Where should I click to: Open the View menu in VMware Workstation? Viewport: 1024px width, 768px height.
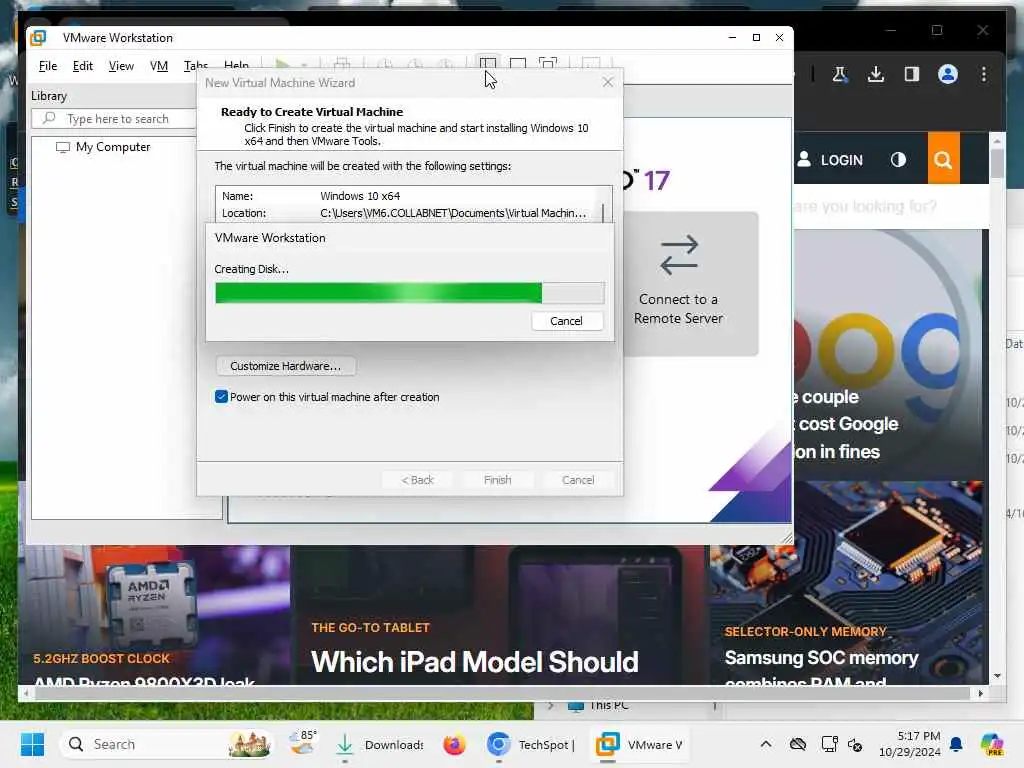click(121, 66)
